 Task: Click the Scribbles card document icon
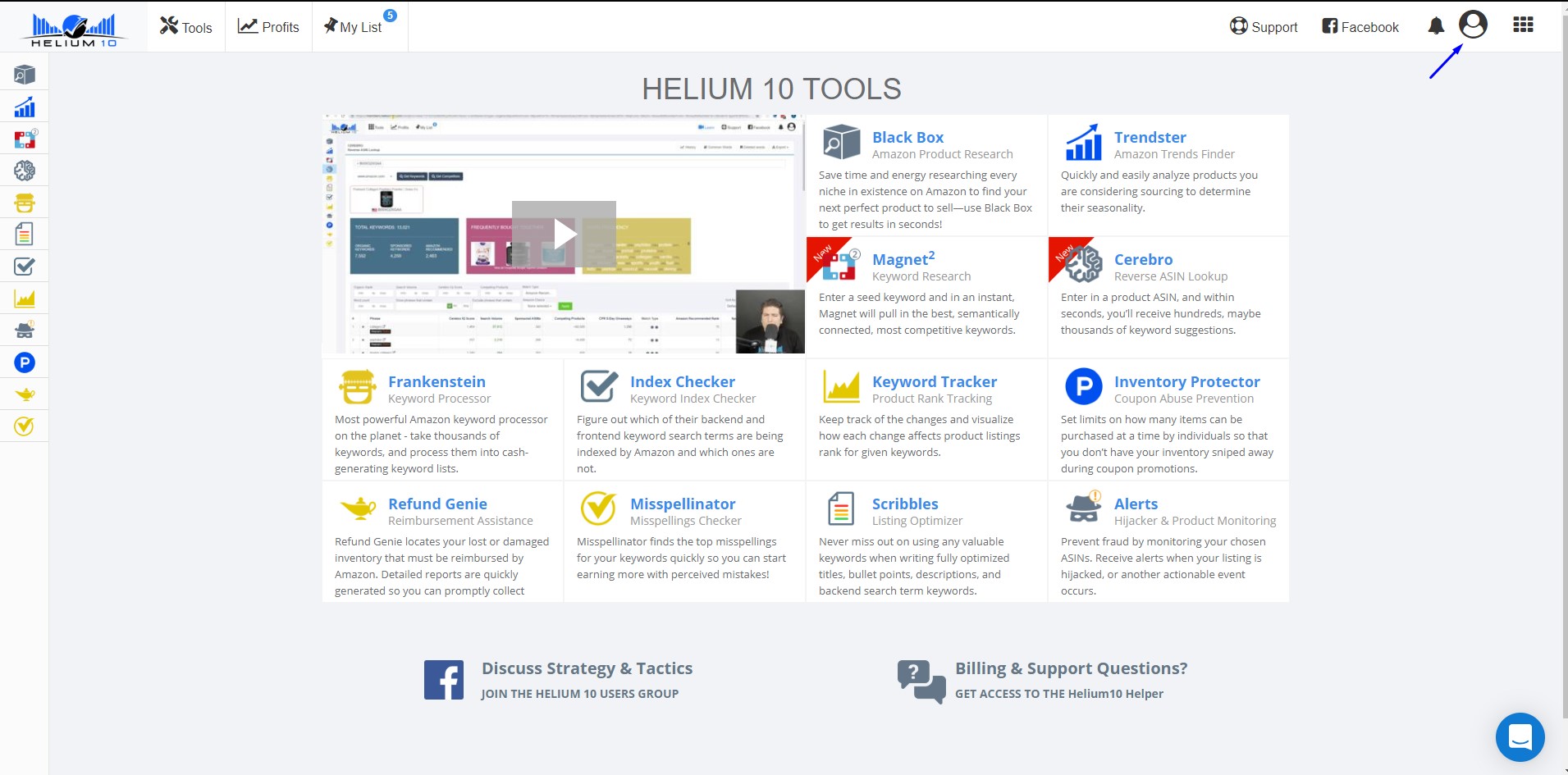(x=841, y=508)
